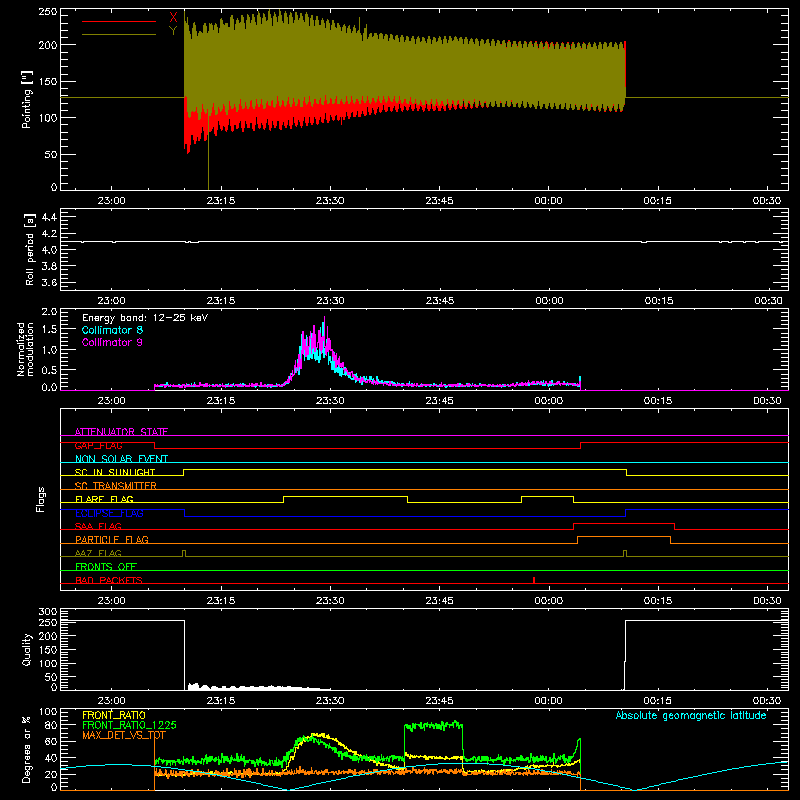Click the olive Y legend label
This screenshot has height=800, width=800.
click(x=173, y=31)
